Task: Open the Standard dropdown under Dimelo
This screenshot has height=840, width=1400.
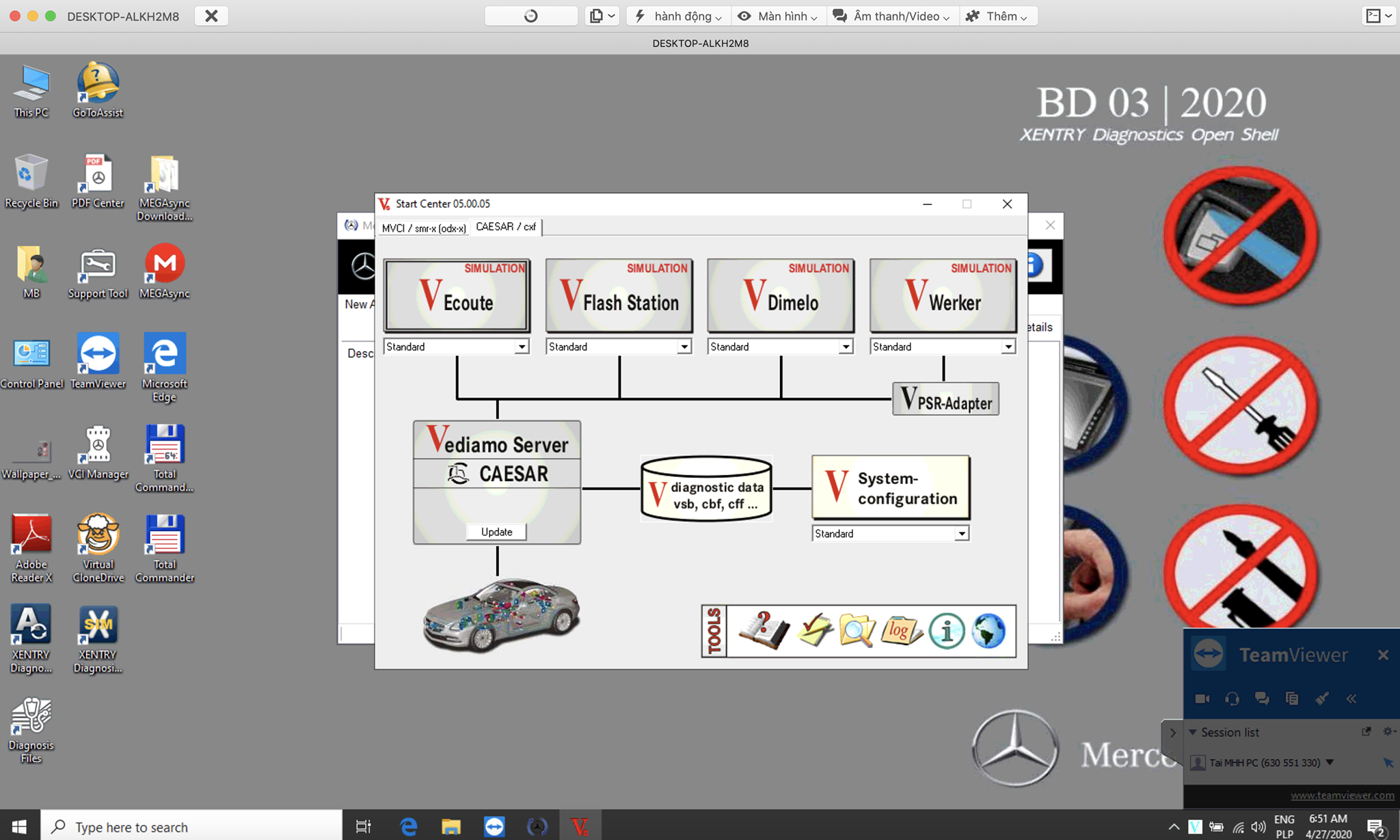Action: 846,347
